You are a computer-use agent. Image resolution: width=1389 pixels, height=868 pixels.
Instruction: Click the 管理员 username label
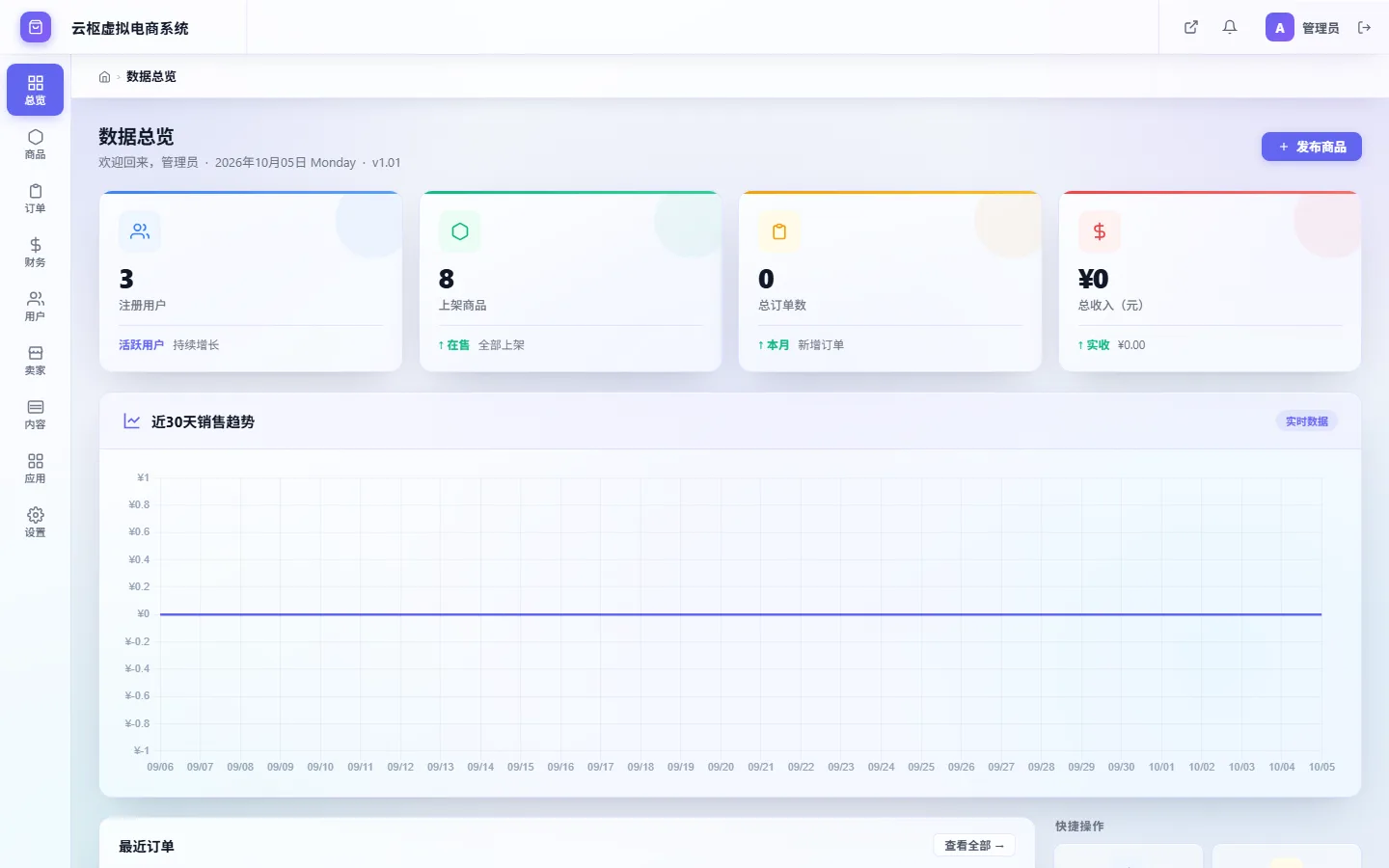tap(1321, 28)
